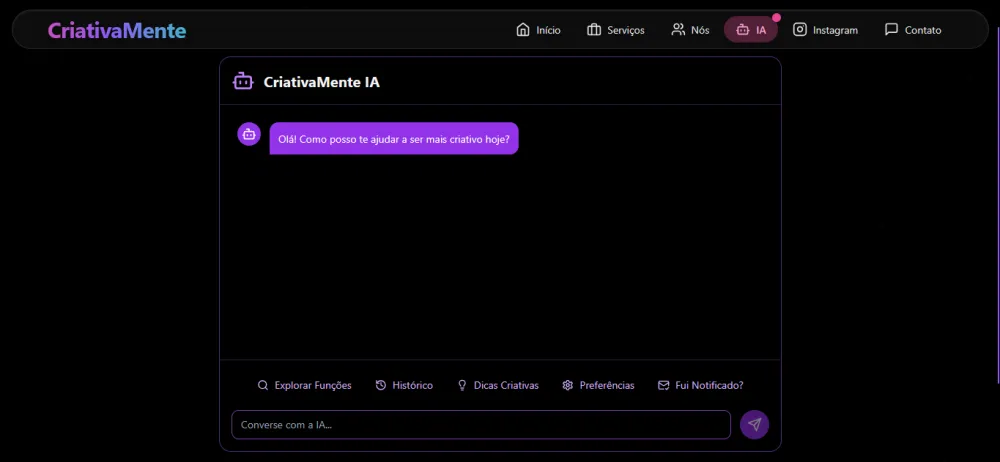Screen dimensions: 1000x462
Task: Click the lightbulb icon for Dicas Criativas
Action: [x=462, y=385]
